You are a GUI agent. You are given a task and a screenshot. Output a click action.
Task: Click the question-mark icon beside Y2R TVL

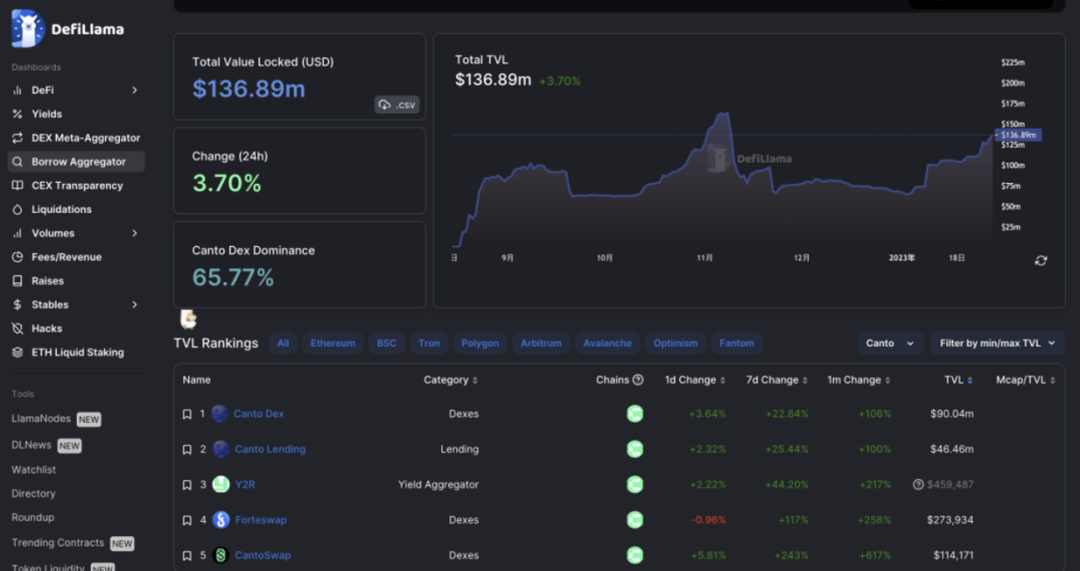click(x=917, y=484)
